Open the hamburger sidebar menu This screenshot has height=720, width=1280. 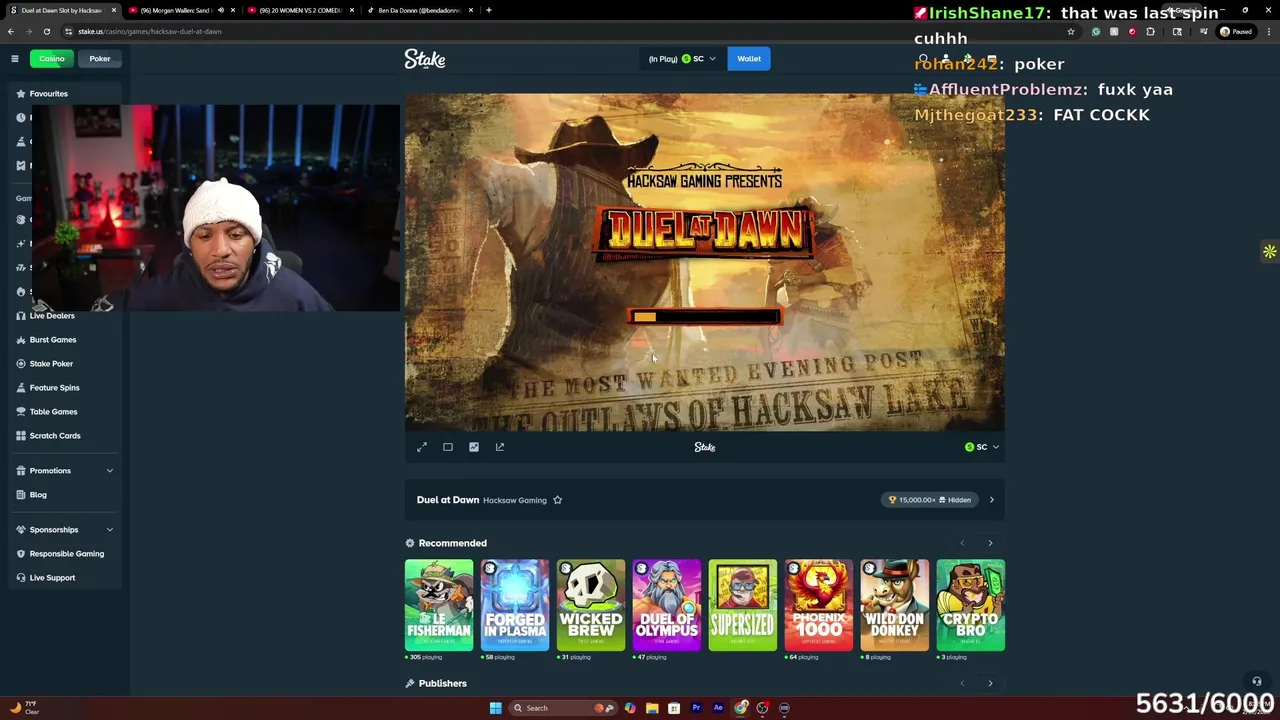[15, 59]
